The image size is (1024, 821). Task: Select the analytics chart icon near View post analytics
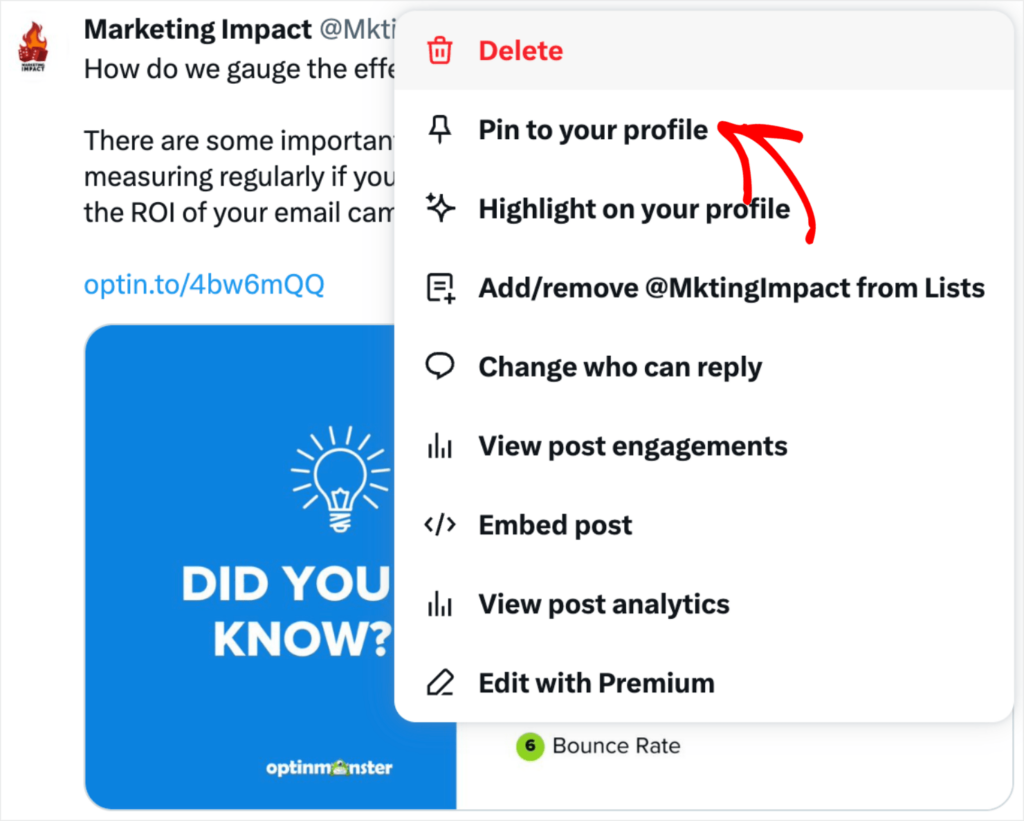point(441,603)
